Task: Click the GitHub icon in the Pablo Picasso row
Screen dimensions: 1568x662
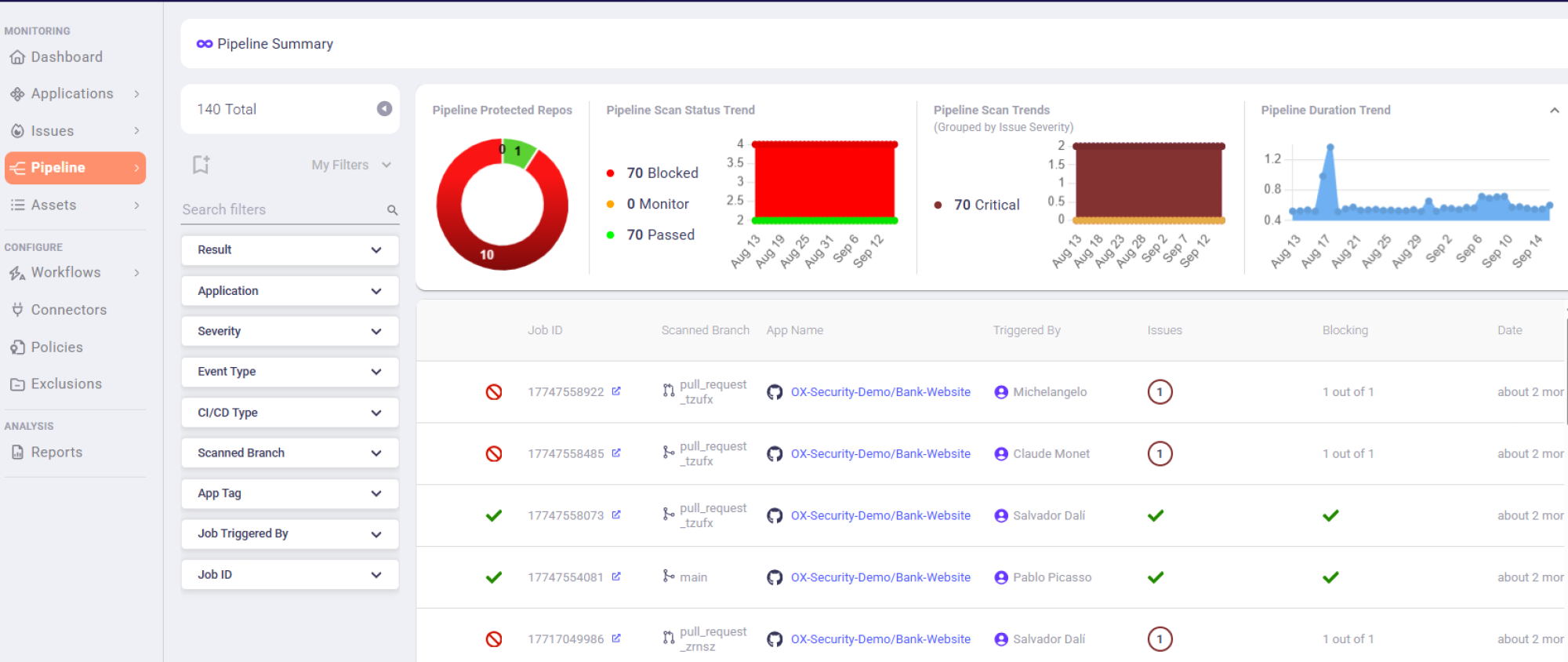Action: (x=775, y=577)
